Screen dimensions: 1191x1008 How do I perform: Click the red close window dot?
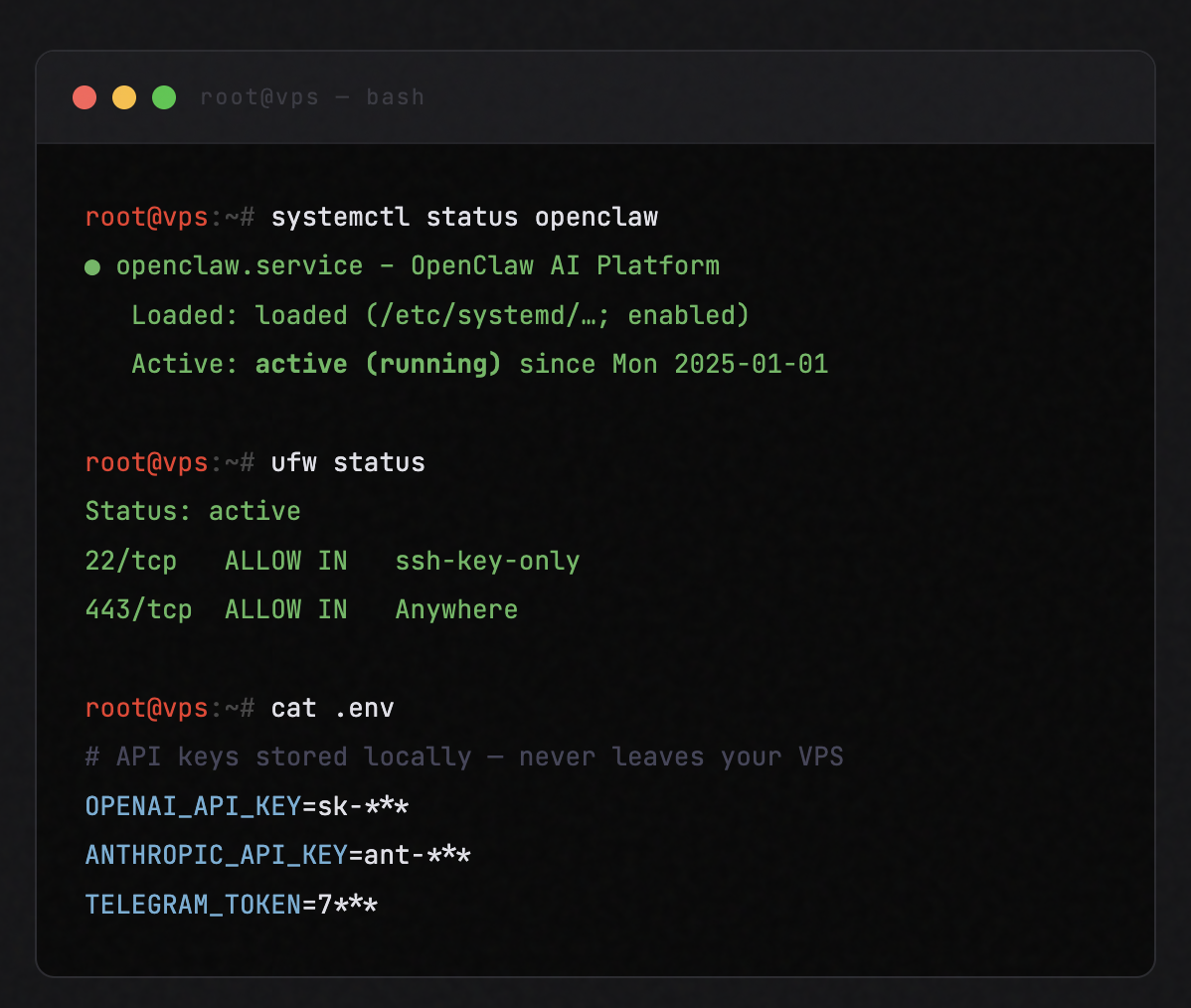pos(85,97)
